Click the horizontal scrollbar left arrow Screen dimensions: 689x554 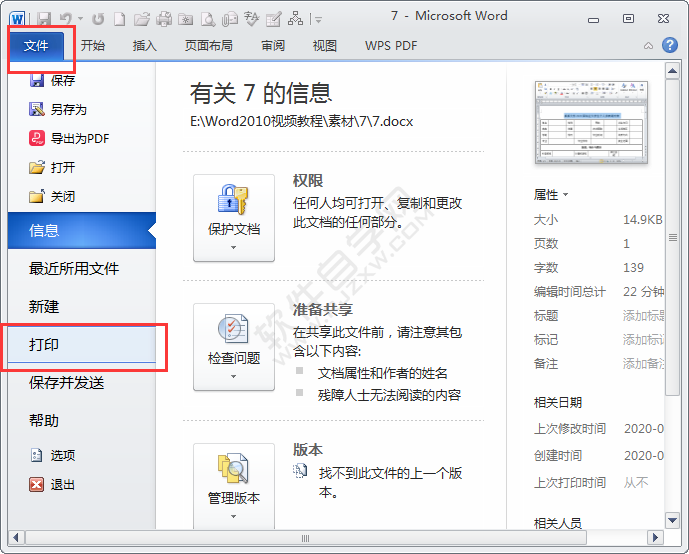[16, 537]
